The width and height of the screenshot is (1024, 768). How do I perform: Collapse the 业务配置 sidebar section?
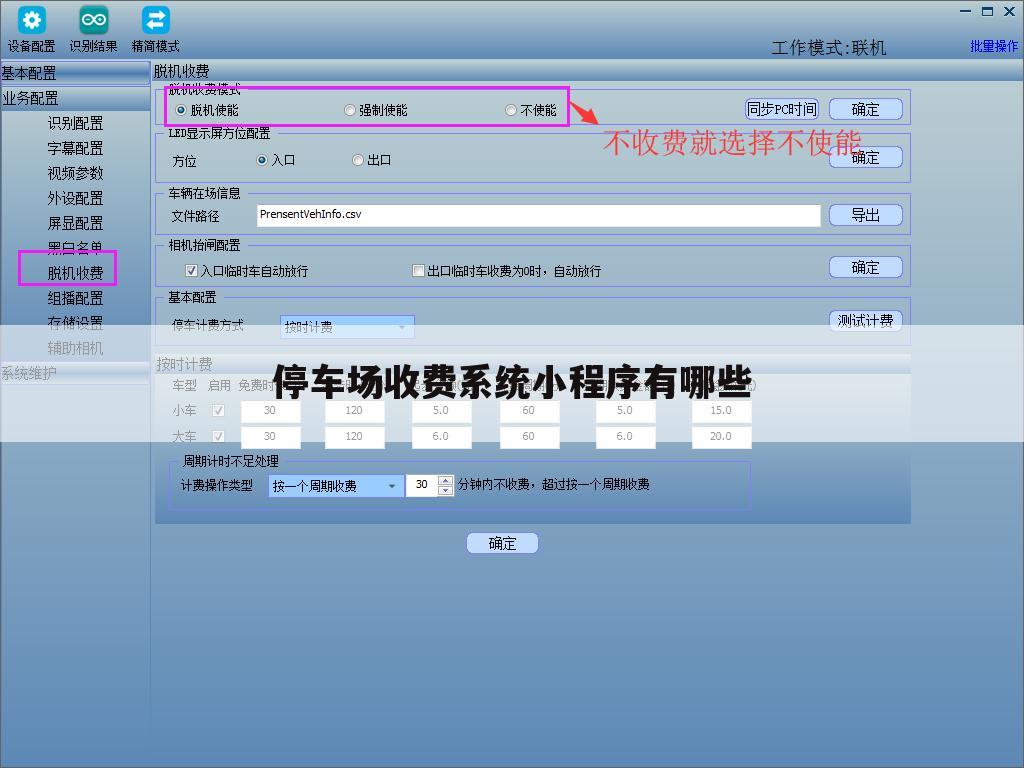pos(75,99)
